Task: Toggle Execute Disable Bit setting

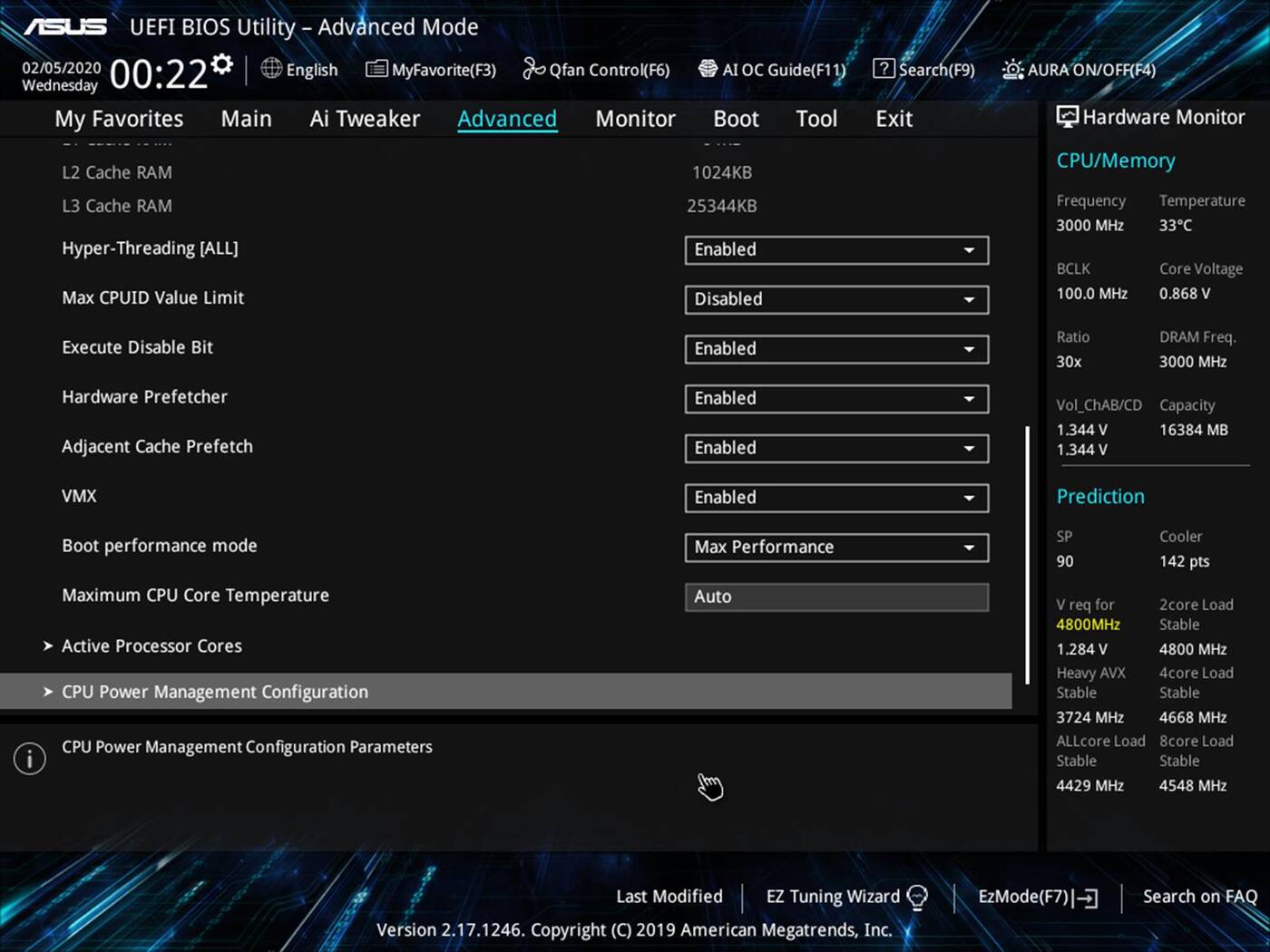Action: tap(835, 349)
